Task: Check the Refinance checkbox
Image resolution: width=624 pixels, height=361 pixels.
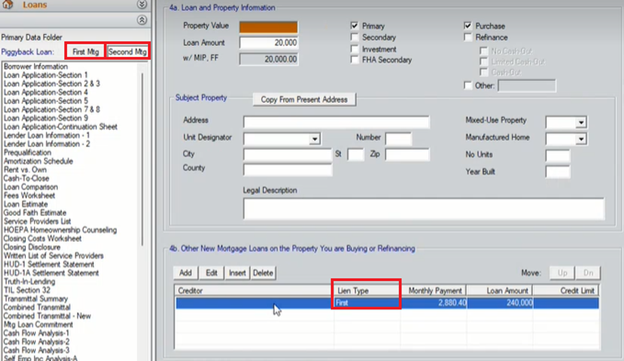Action: coord(468,37)
